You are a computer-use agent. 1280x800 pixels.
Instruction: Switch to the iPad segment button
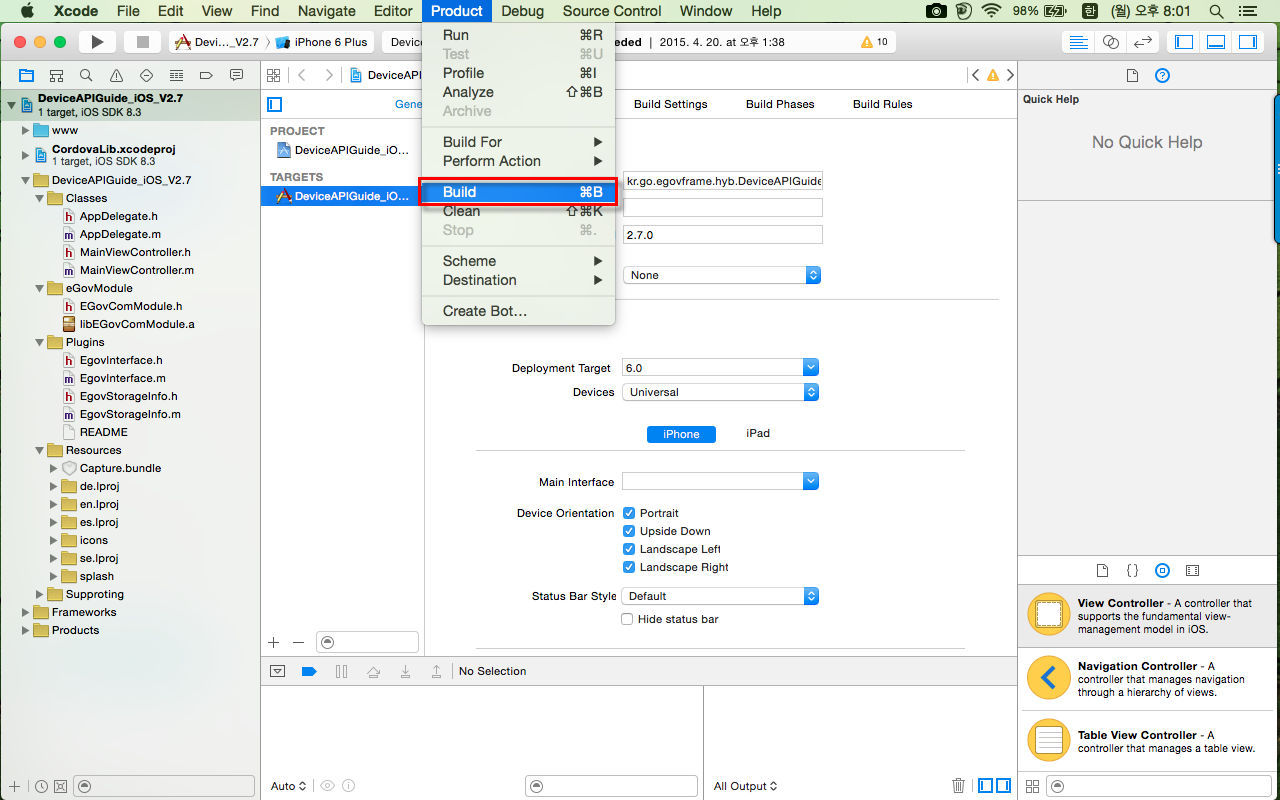pyautogui.click(x=757, y=433)
